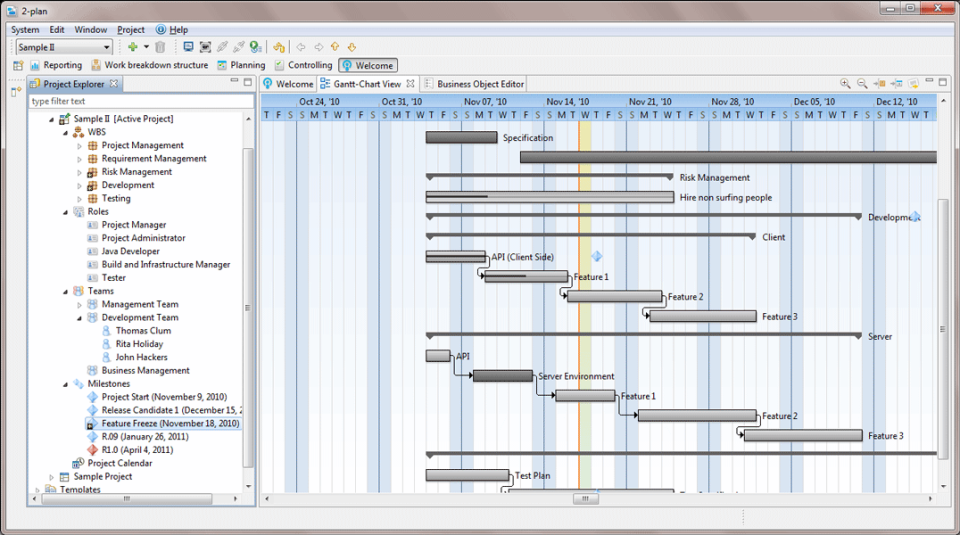960x535 pixels.
Task: Click the type filter text field
Action: 141,101
